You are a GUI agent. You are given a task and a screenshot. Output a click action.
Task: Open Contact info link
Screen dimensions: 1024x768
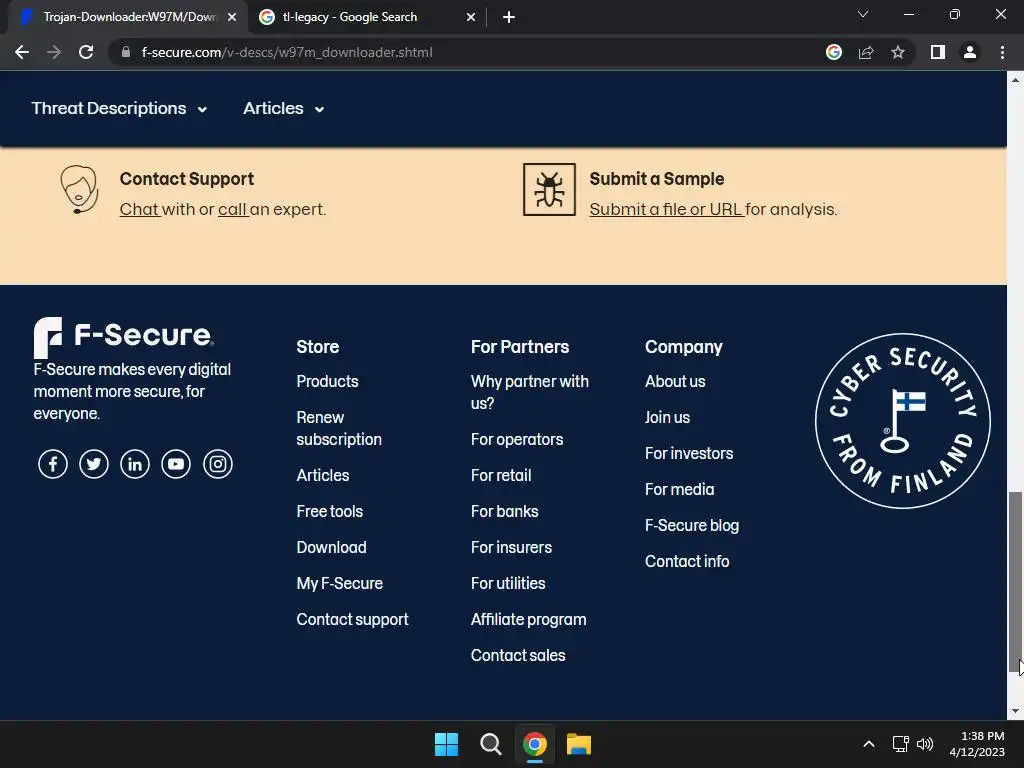tap(686, 561)
